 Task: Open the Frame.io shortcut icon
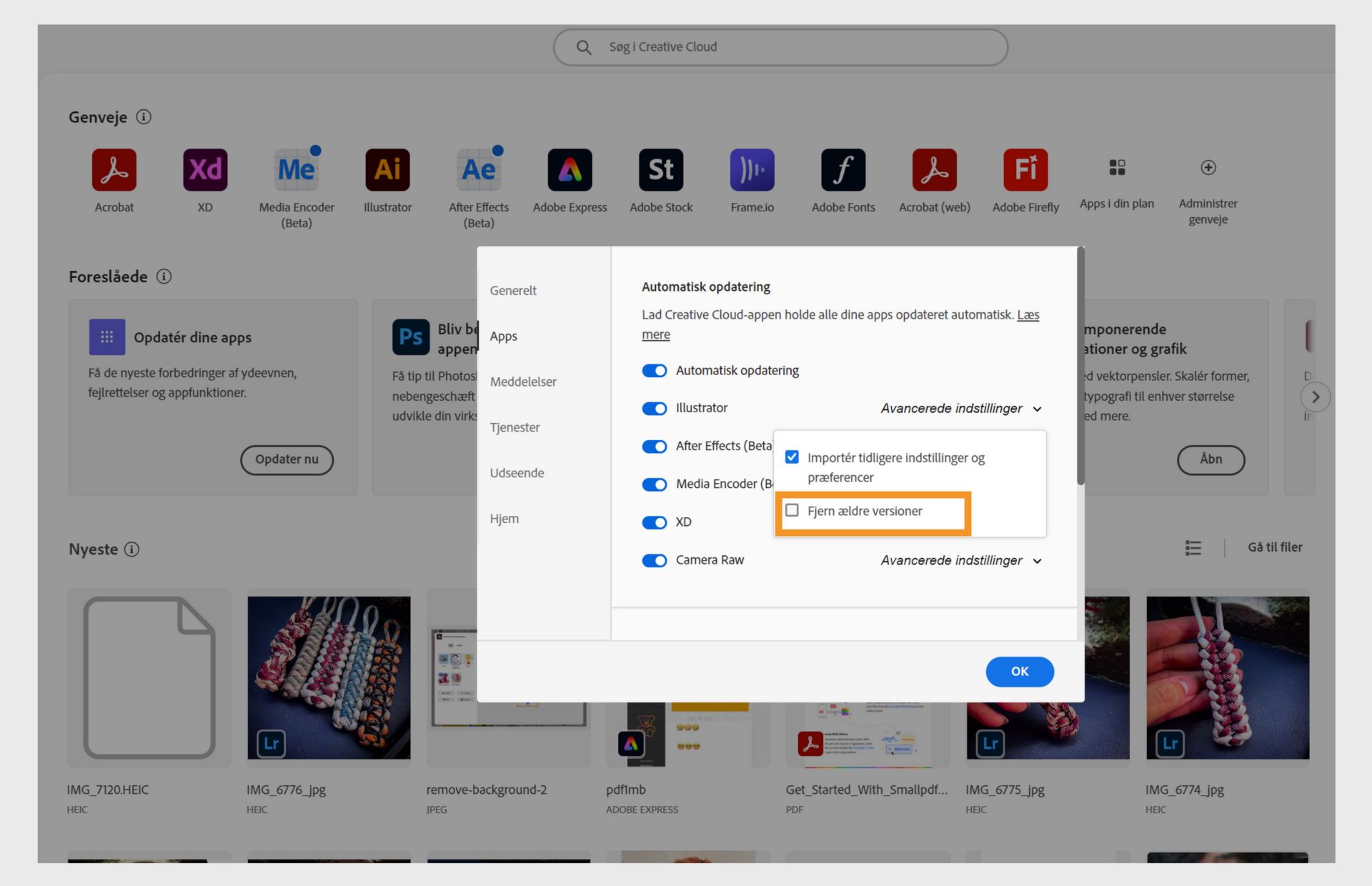[x=752, y=170]
